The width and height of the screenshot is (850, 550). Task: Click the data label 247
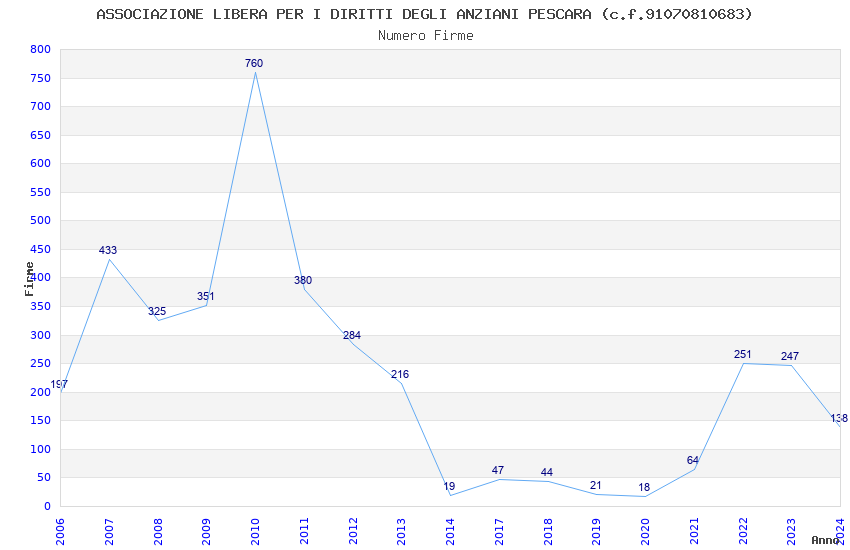790,357
